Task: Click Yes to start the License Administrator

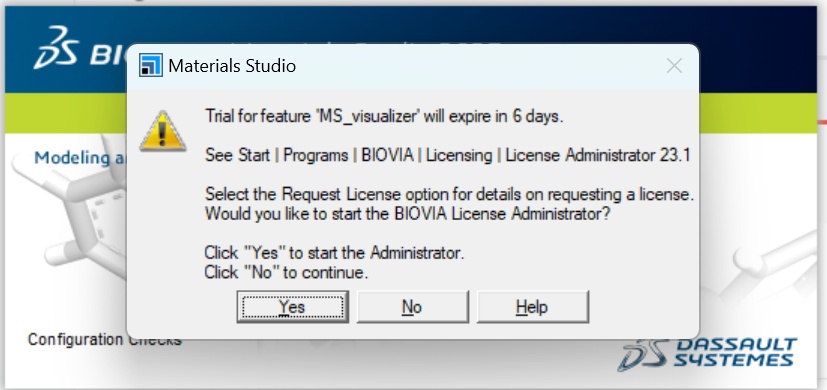Action: [x=292, y=307]
